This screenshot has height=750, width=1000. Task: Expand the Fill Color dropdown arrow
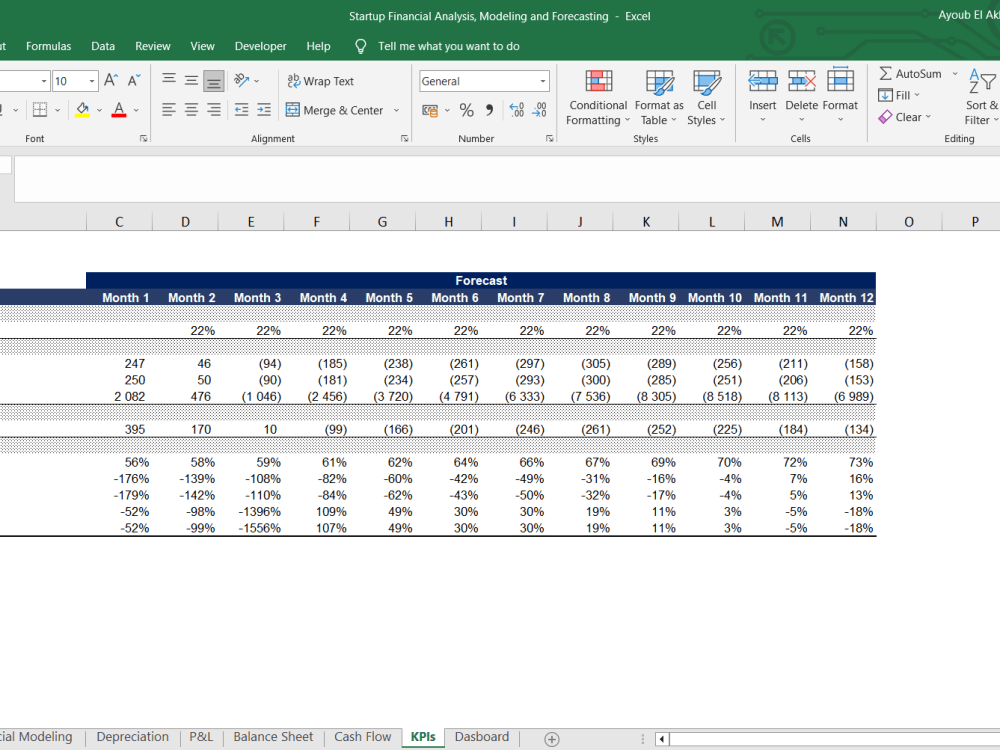99,110
